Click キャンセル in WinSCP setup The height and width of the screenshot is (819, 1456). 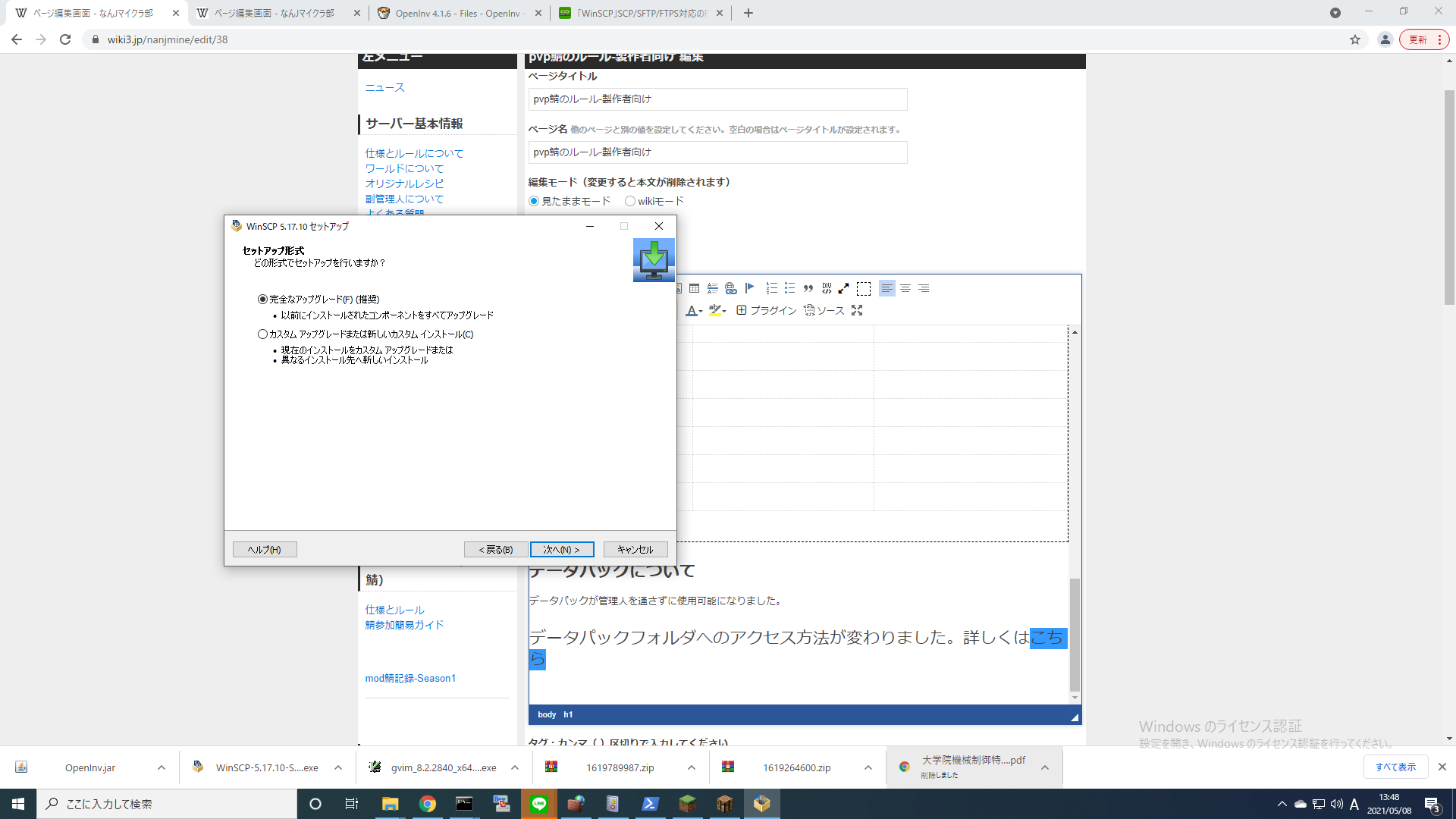[635, 550]
